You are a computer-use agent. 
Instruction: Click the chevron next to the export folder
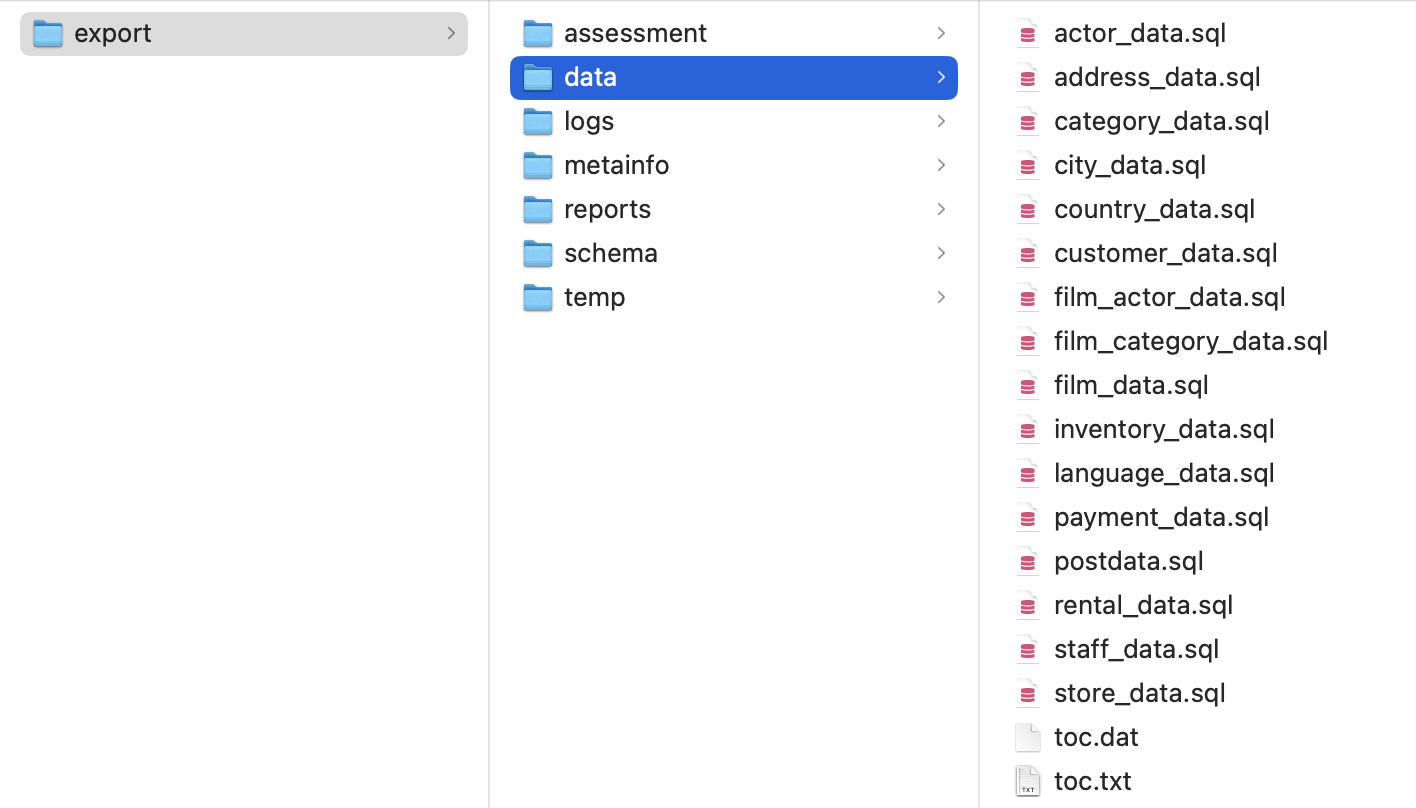pyautogui.click(x=452, y=33)
